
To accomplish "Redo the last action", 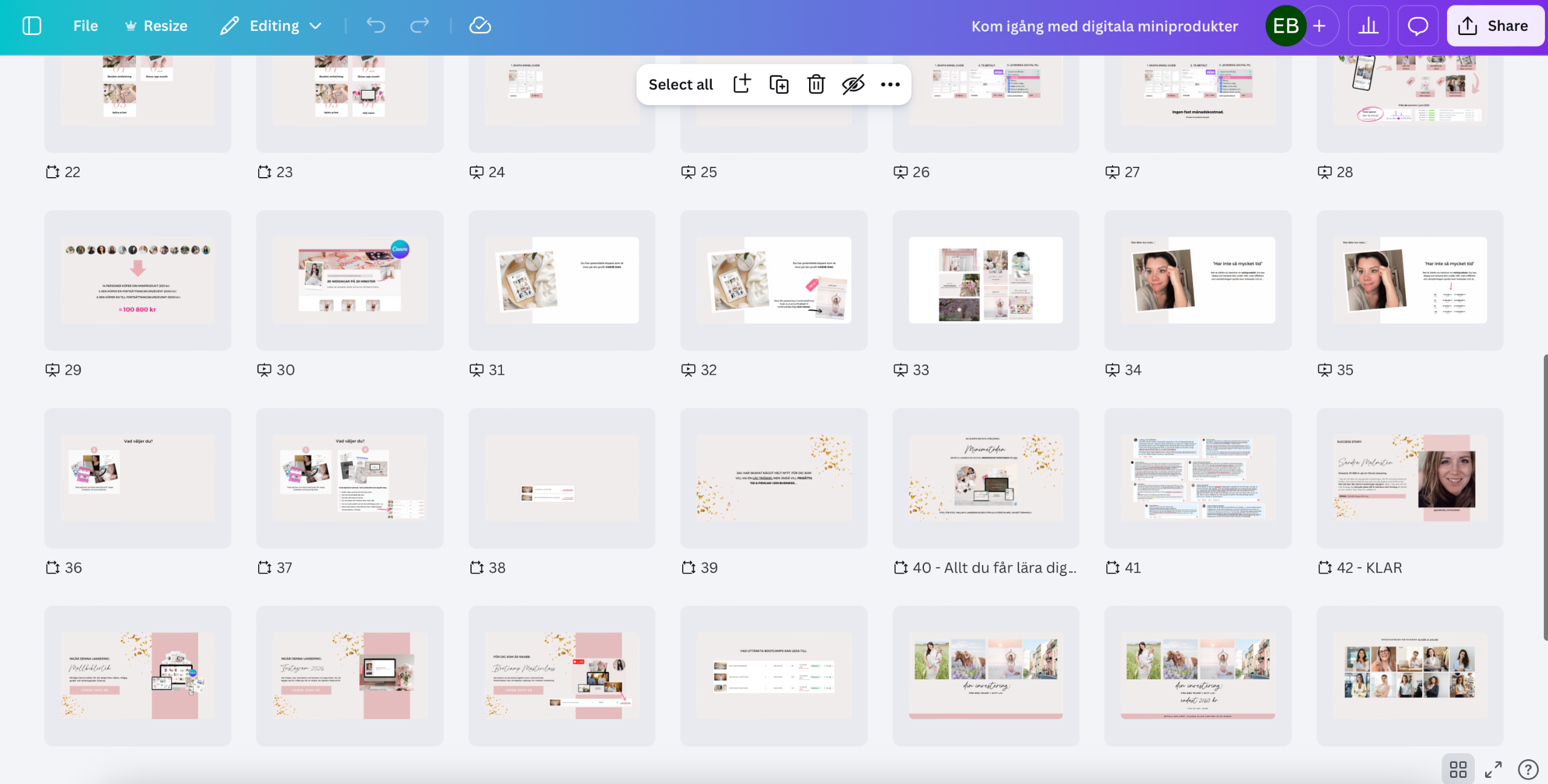I will click(420, 26).
